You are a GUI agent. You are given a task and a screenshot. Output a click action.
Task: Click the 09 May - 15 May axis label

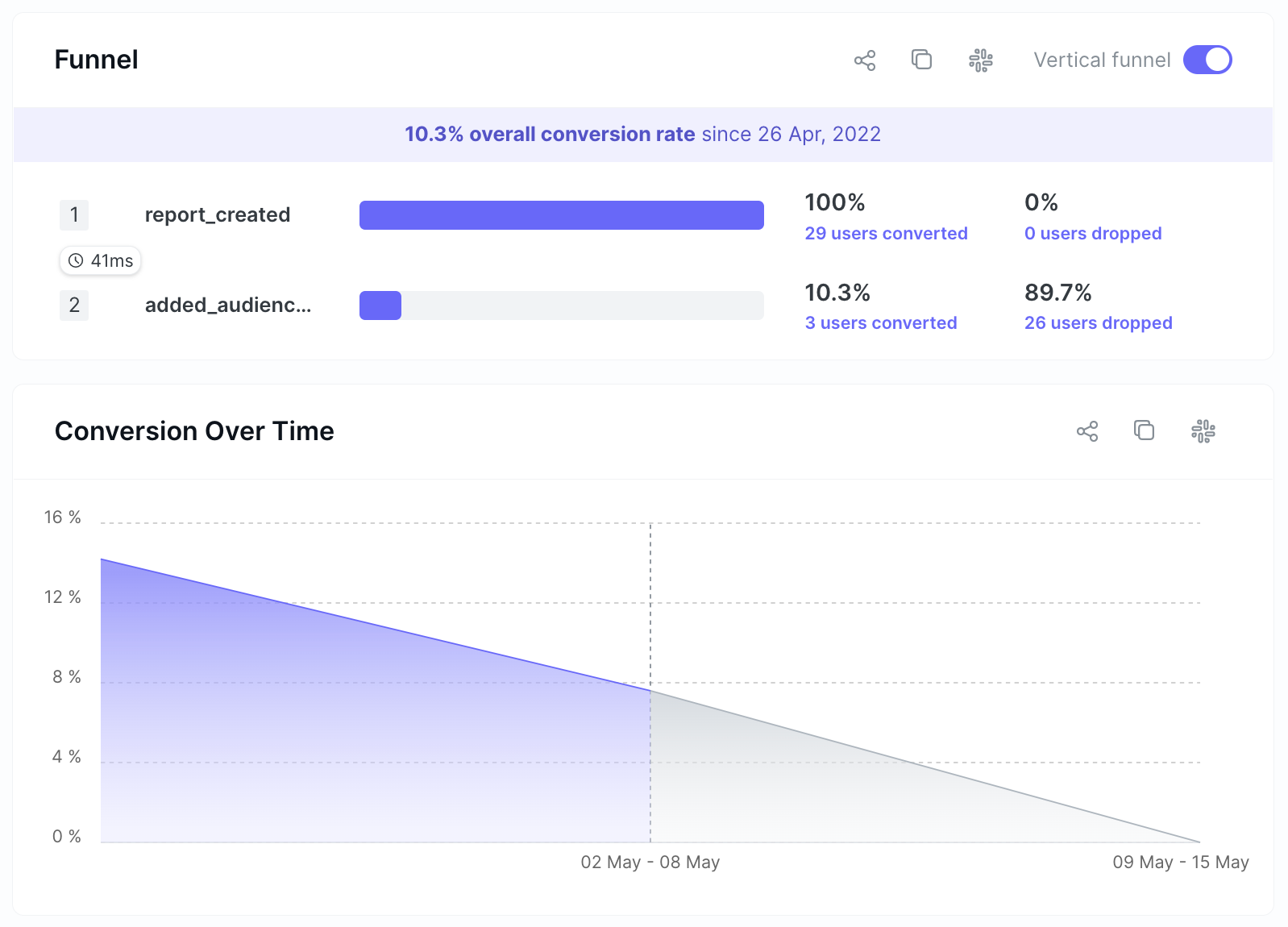[1180, 863]
